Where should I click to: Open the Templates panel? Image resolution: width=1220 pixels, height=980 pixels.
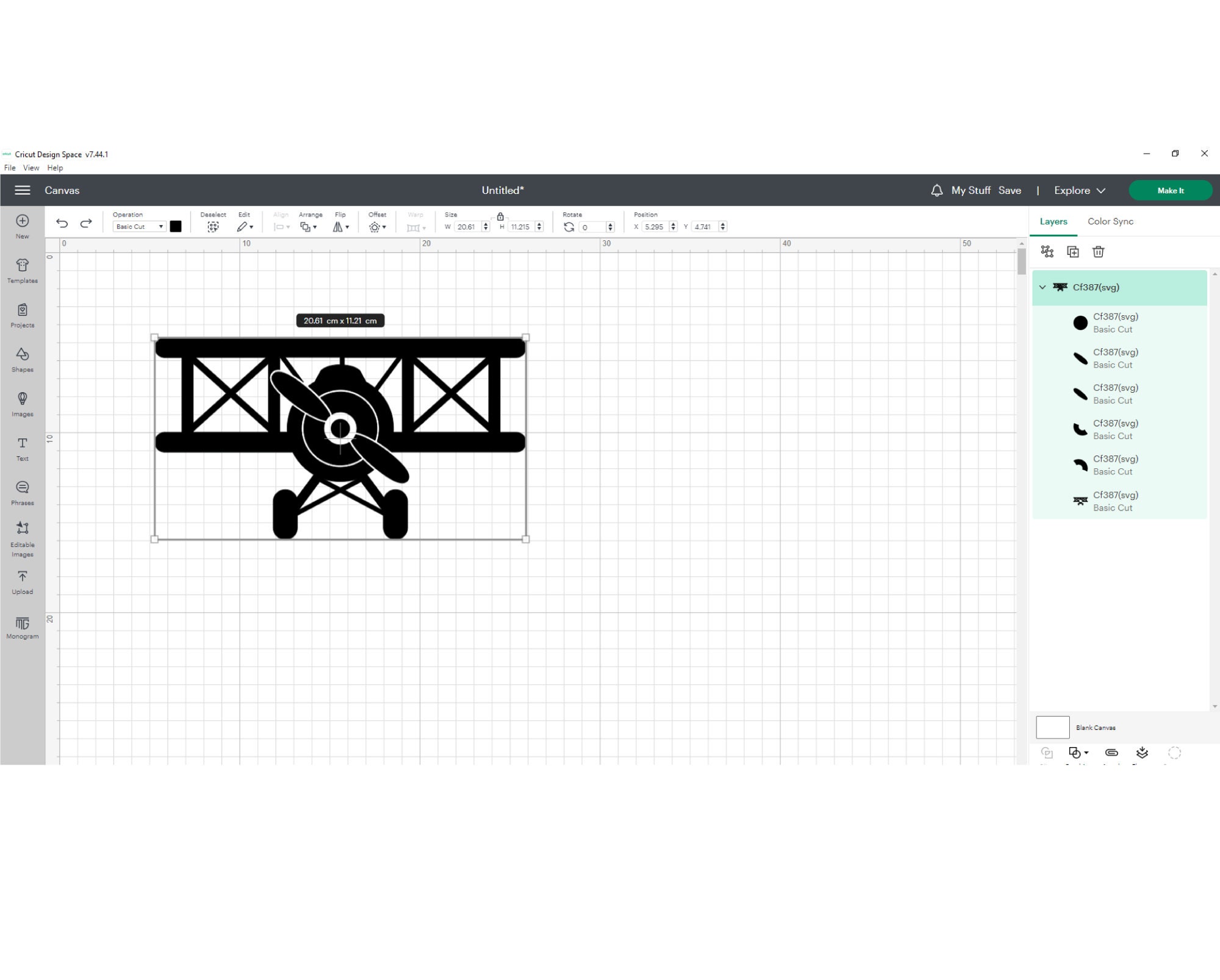coord(22,270)
